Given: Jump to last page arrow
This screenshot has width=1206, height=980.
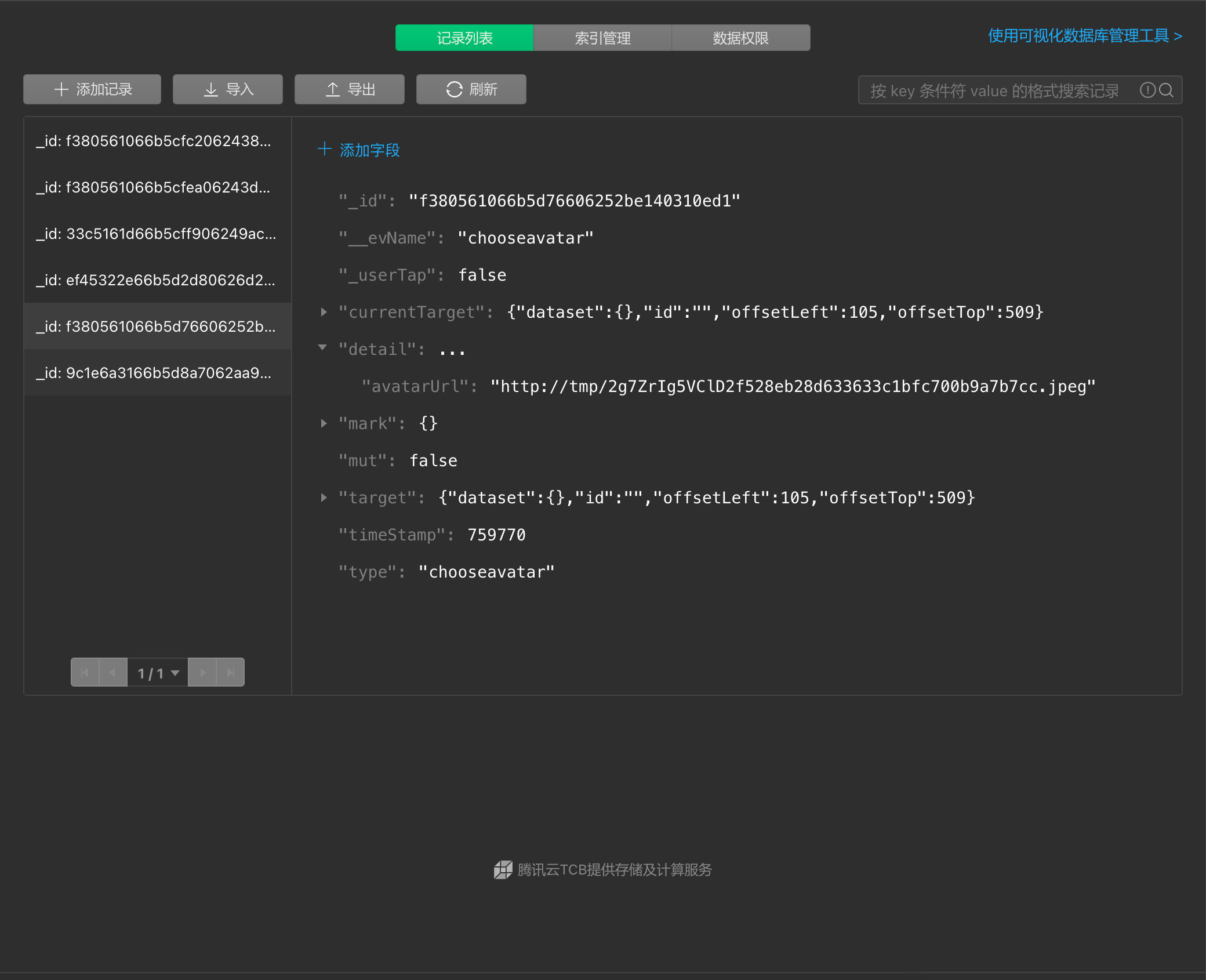Looking at the screenshot, I should 231,673.
